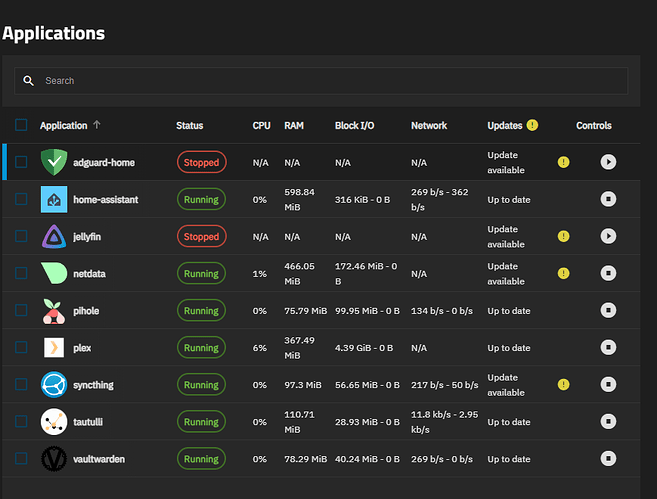Click the plex chevron icon

click(54, 348)
